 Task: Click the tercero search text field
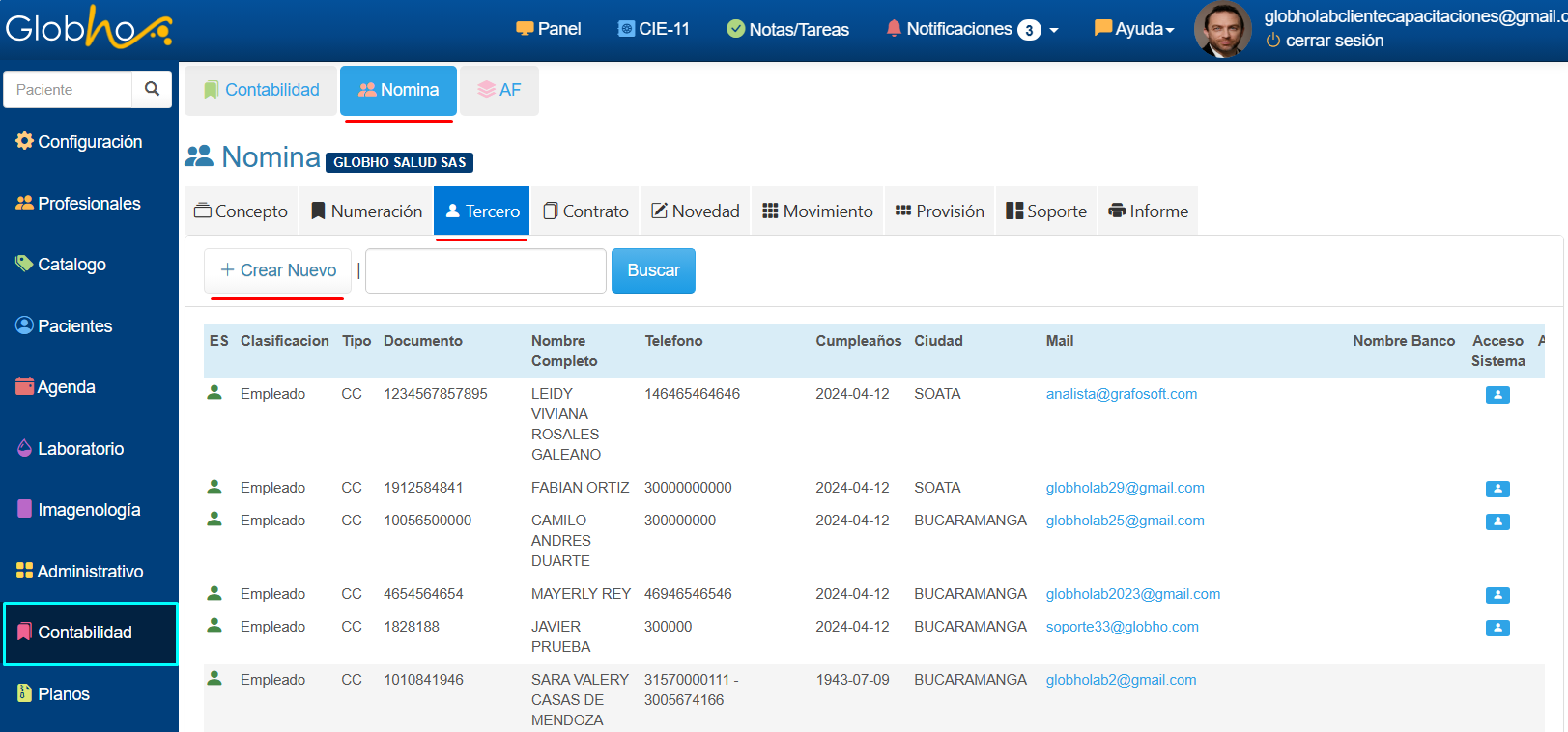point(485,270)
